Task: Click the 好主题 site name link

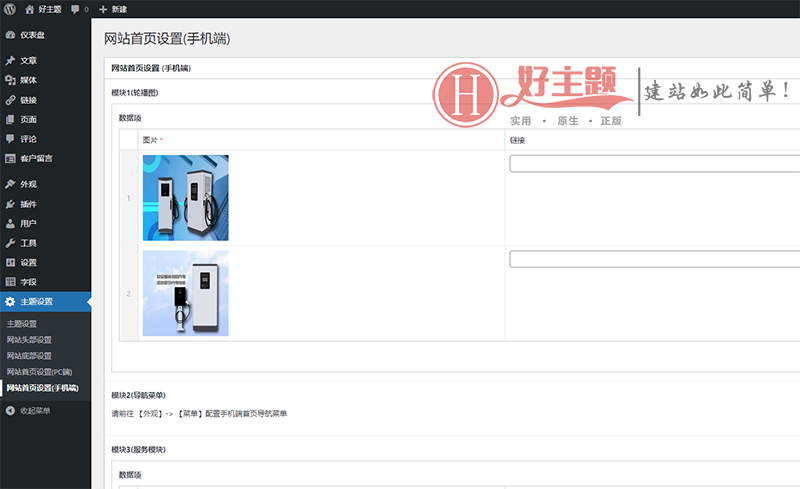Action: pos(49,9)
